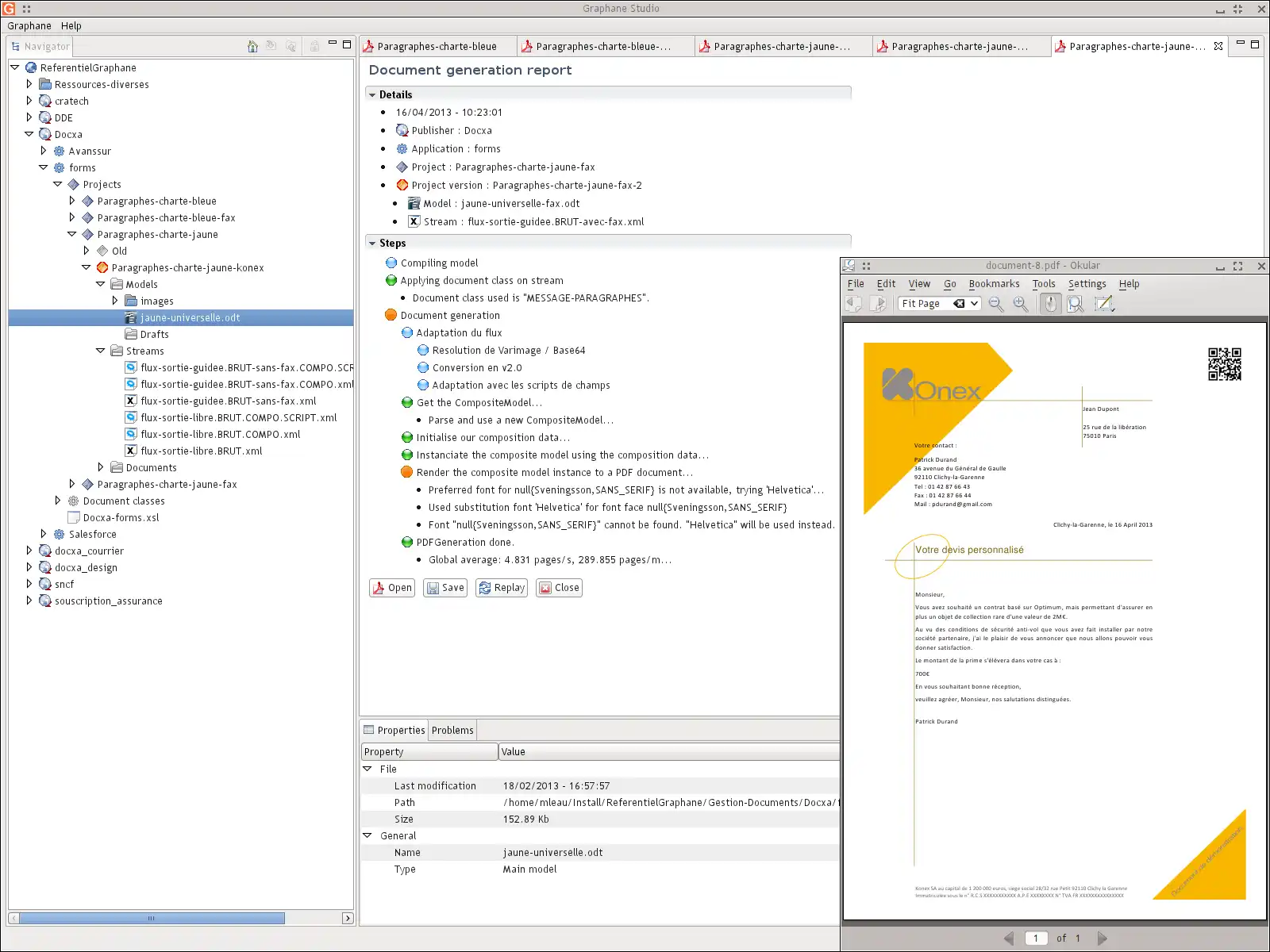Collapse the Streams folder node

click(x=101, y=351)
